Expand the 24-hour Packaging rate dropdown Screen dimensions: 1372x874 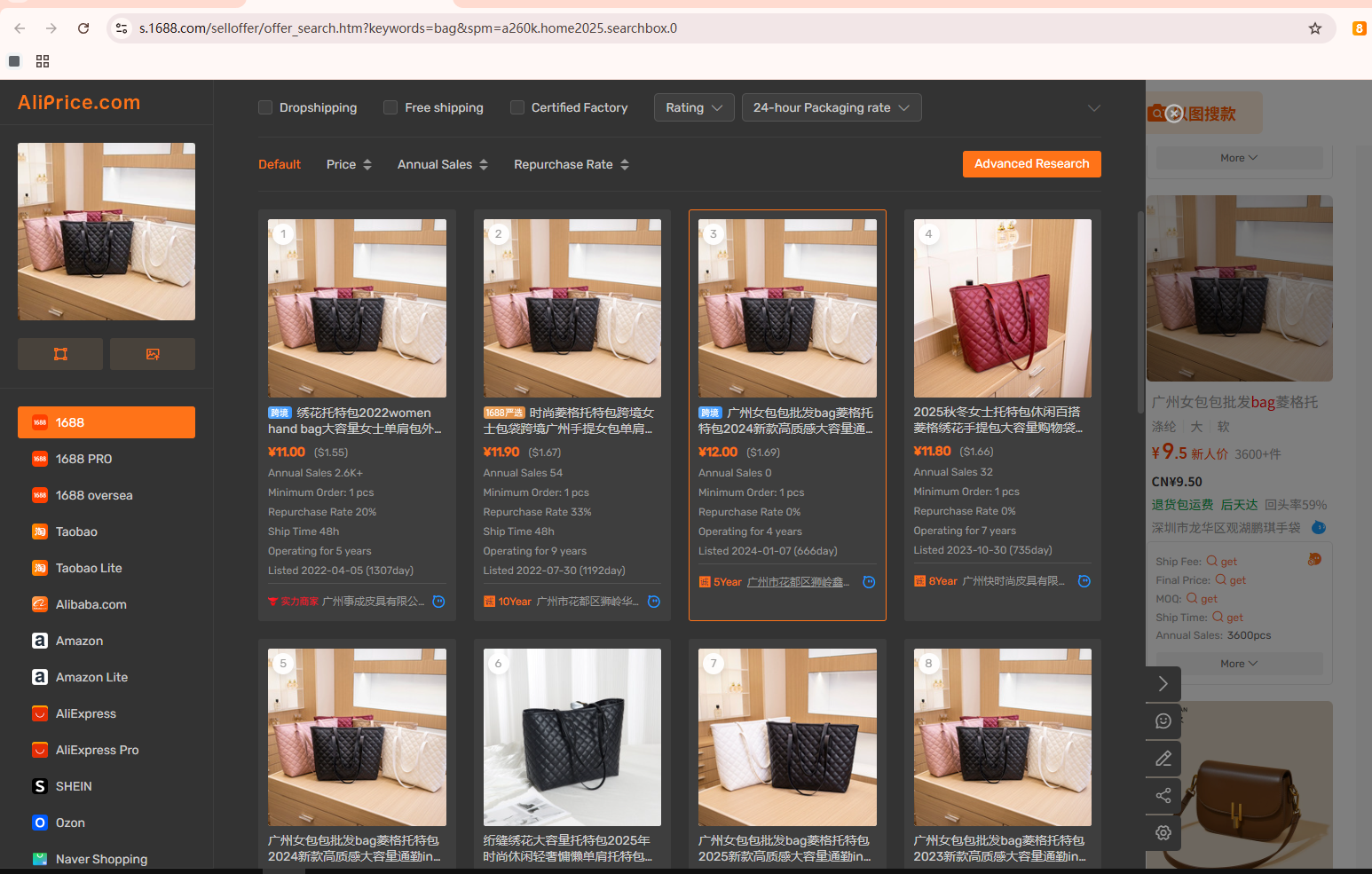point(831,107)
